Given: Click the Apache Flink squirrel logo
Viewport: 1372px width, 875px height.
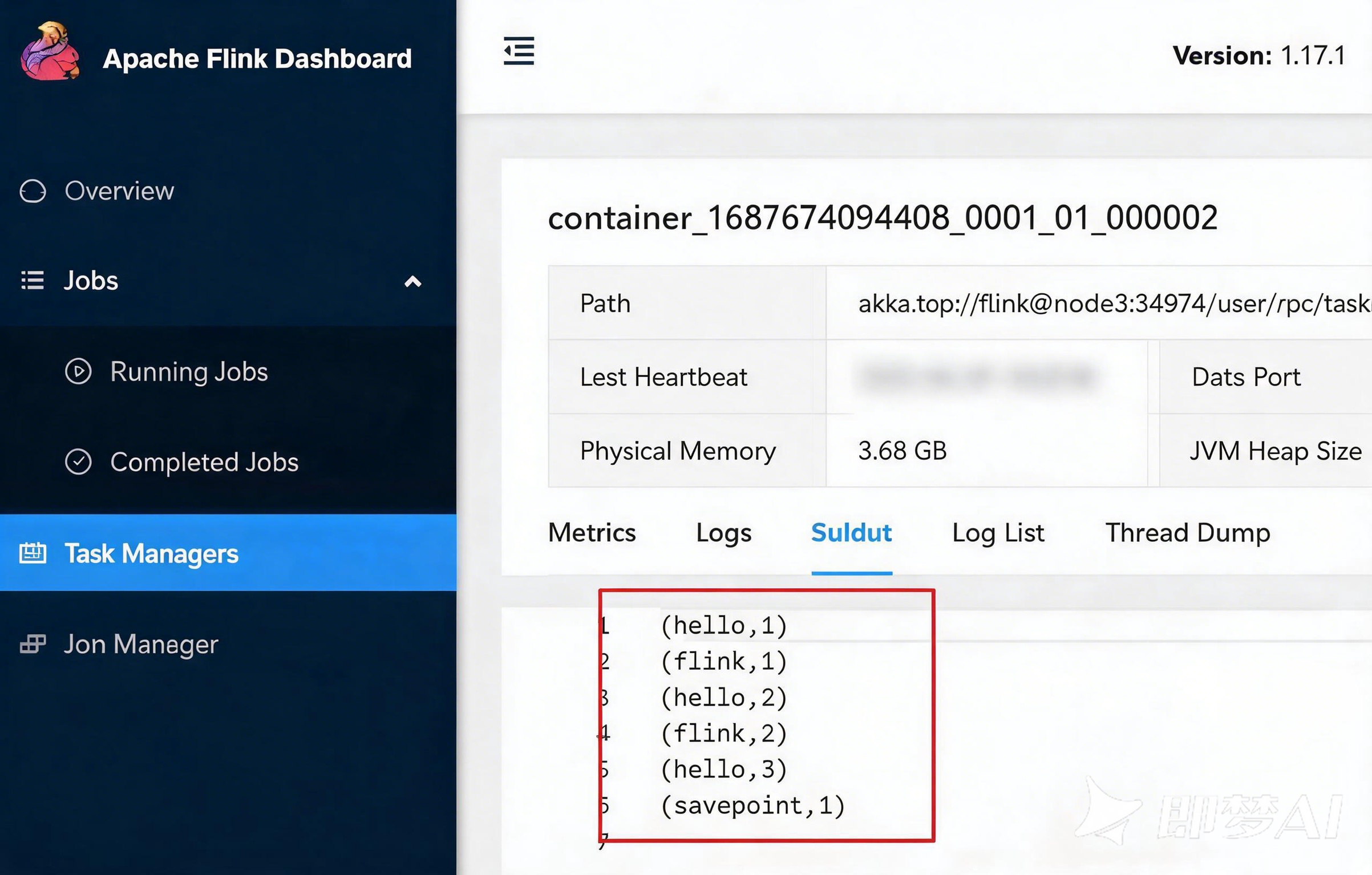Looking at the screenshot, I should click(50, 51).
